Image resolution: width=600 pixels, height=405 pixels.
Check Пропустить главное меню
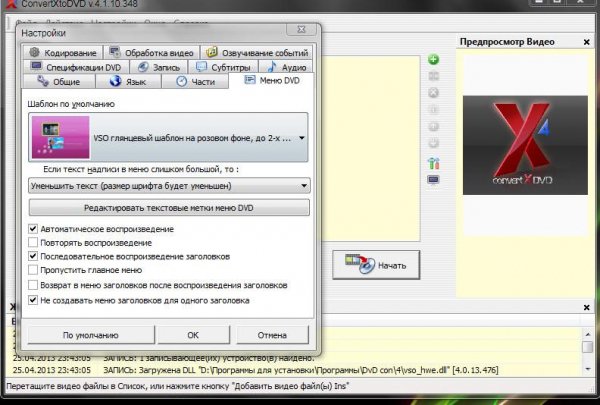point(33,270)
